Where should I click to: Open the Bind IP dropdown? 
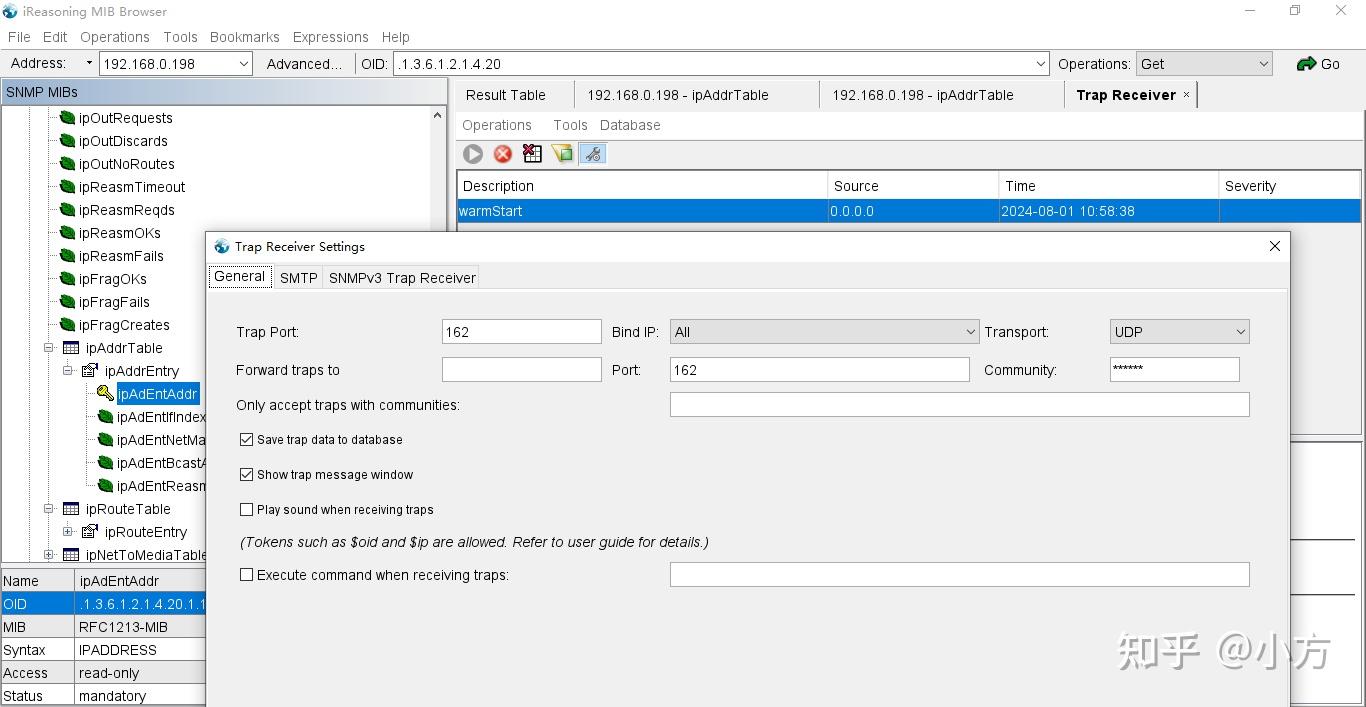(x=968, y=331)
